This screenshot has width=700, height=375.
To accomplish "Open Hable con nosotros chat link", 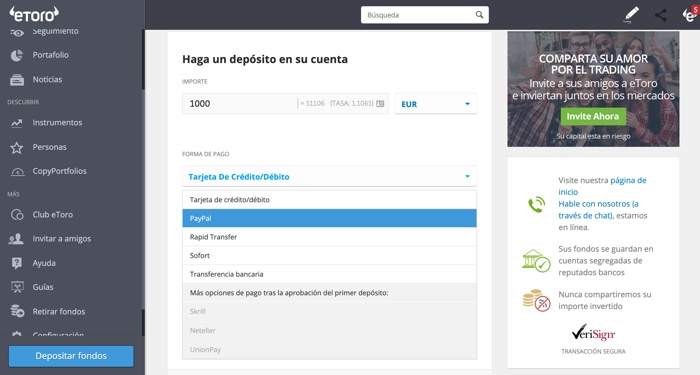I will pos(598,209).
